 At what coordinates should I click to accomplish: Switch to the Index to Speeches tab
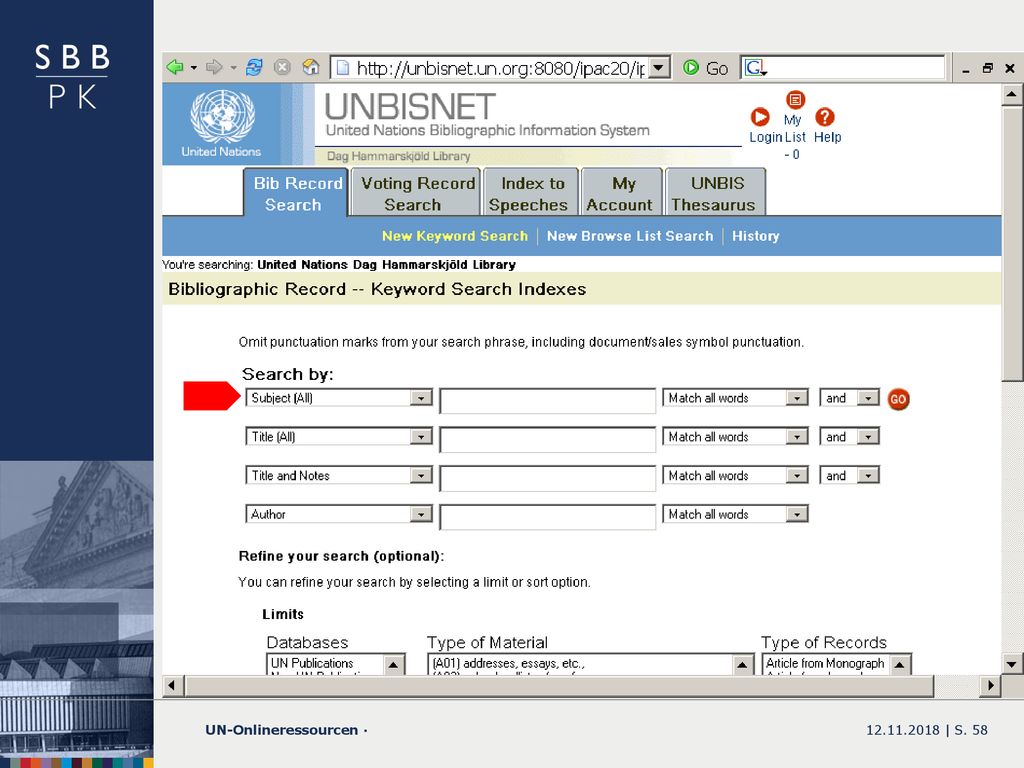[531, 193]
